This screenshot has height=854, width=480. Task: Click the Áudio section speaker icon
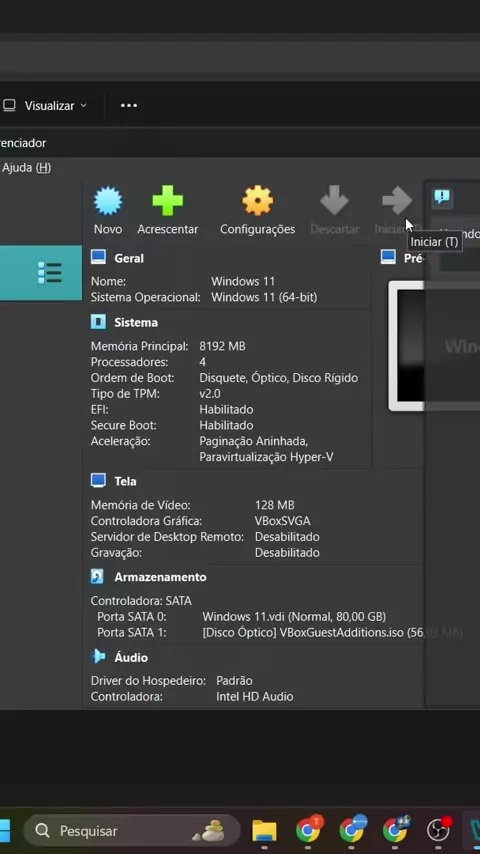tap(98, 656)
